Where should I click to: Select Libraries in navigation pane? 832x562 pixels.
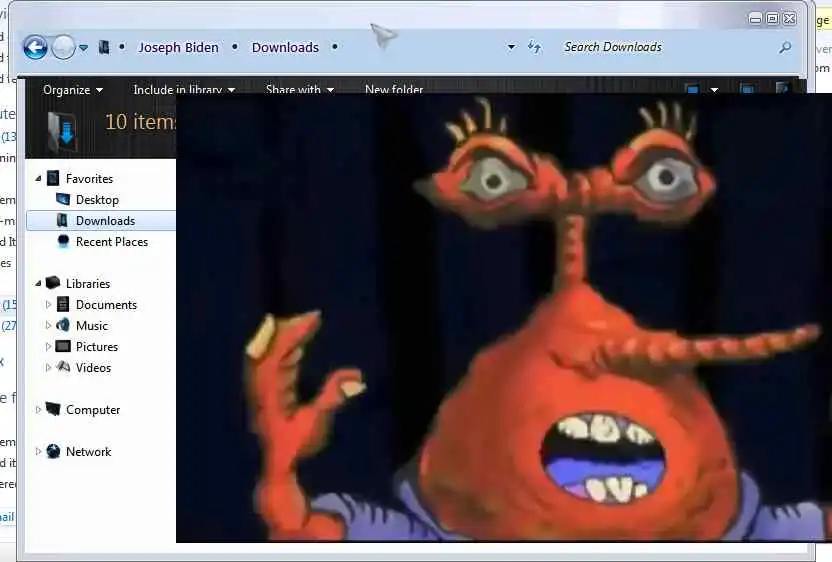(88, 284)
